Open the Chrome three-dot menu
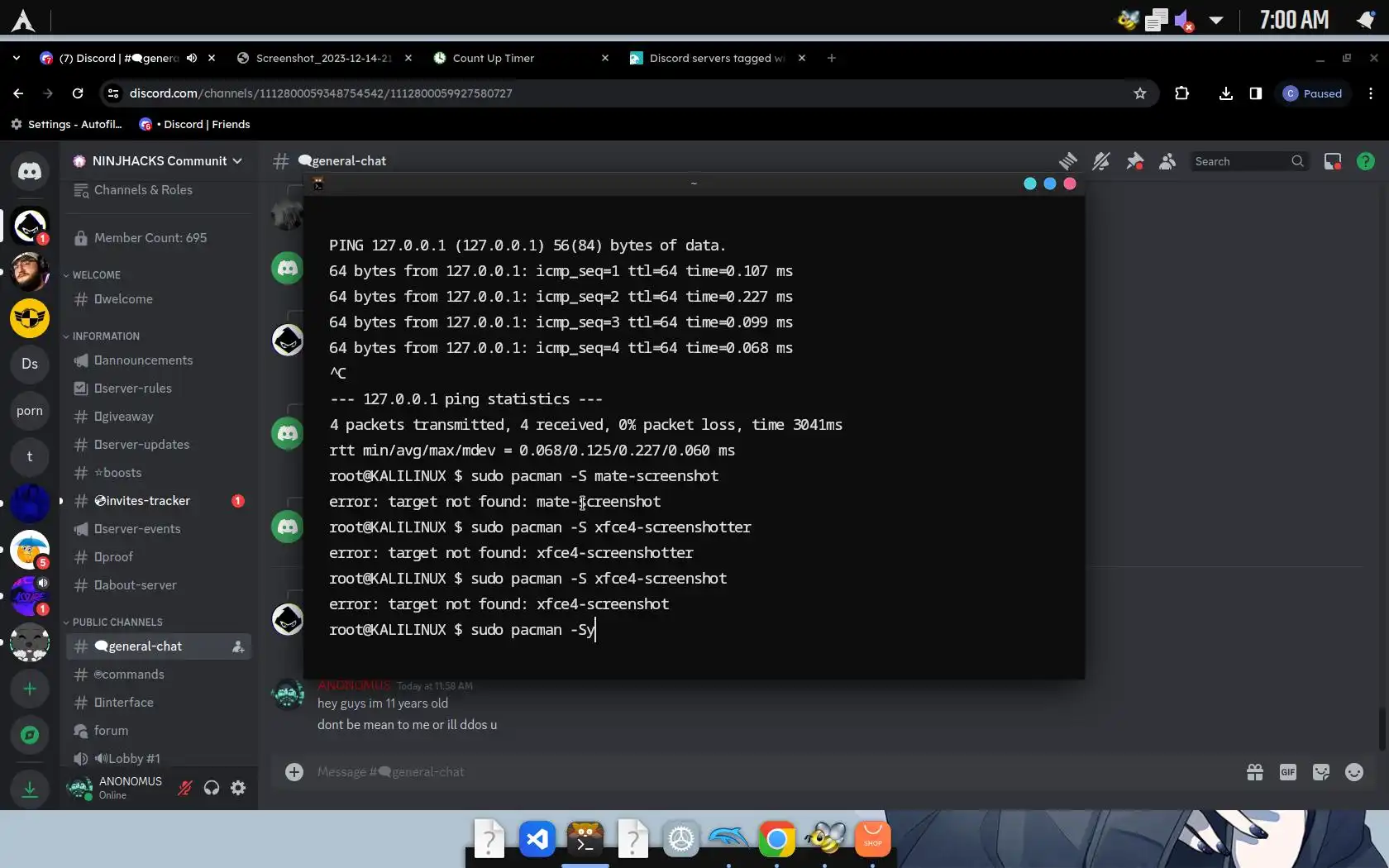Screen dimensions: 1389x868 click(x=1371, y=93)
